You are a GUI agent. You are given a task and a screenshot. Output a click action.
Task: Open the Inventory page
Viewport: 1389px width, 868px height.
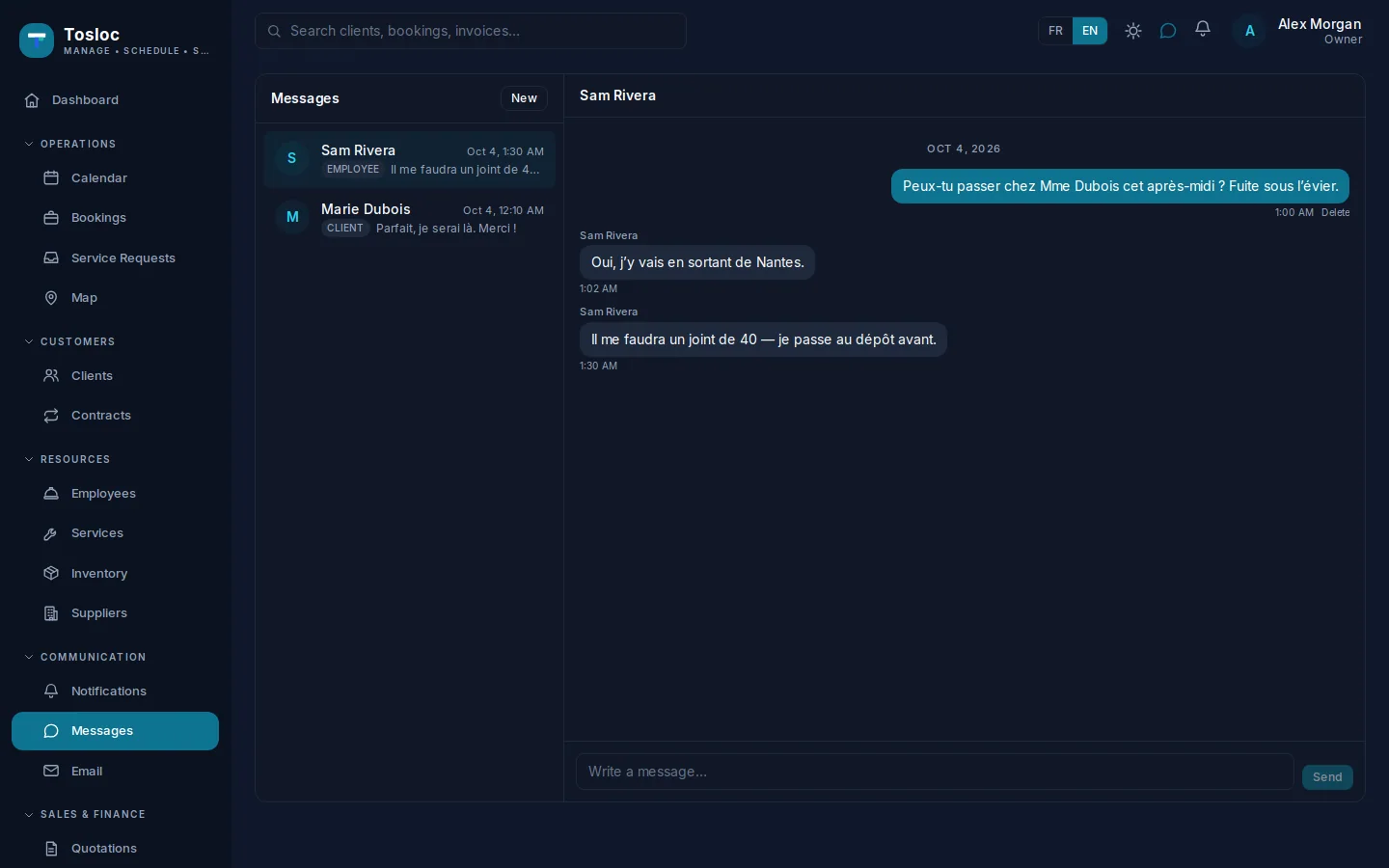(x=115, y=574)
